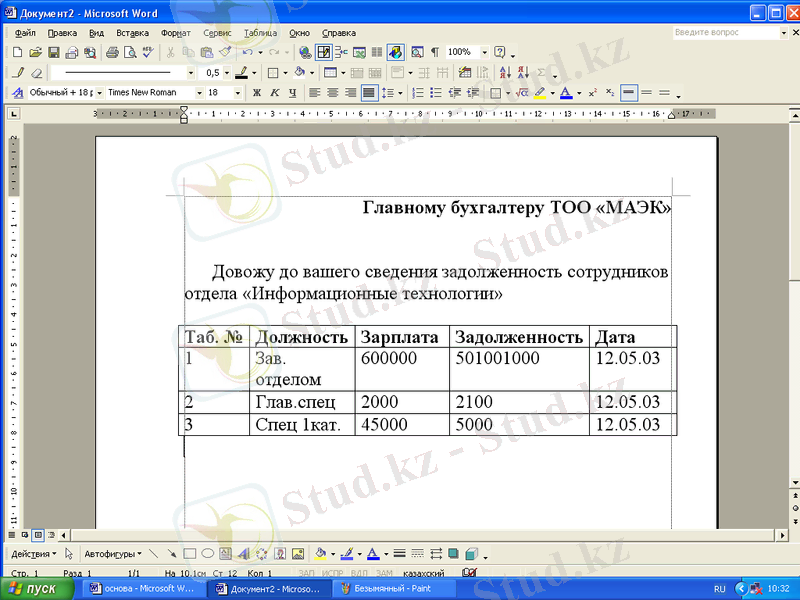Viewport: 800px width, 600px height.
Task: Open the zoom 100% dropdown
Action: [x=485, y=52]
